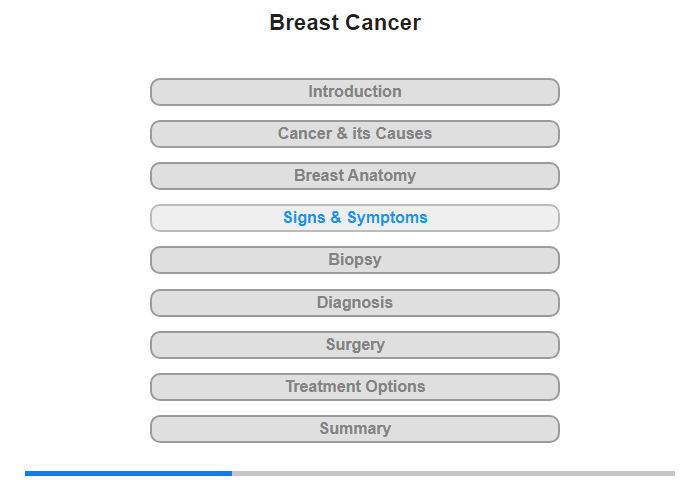This screenshot has width=700, height=480.
Task: Open the Biopsy section
Action: tap(354, 260)
